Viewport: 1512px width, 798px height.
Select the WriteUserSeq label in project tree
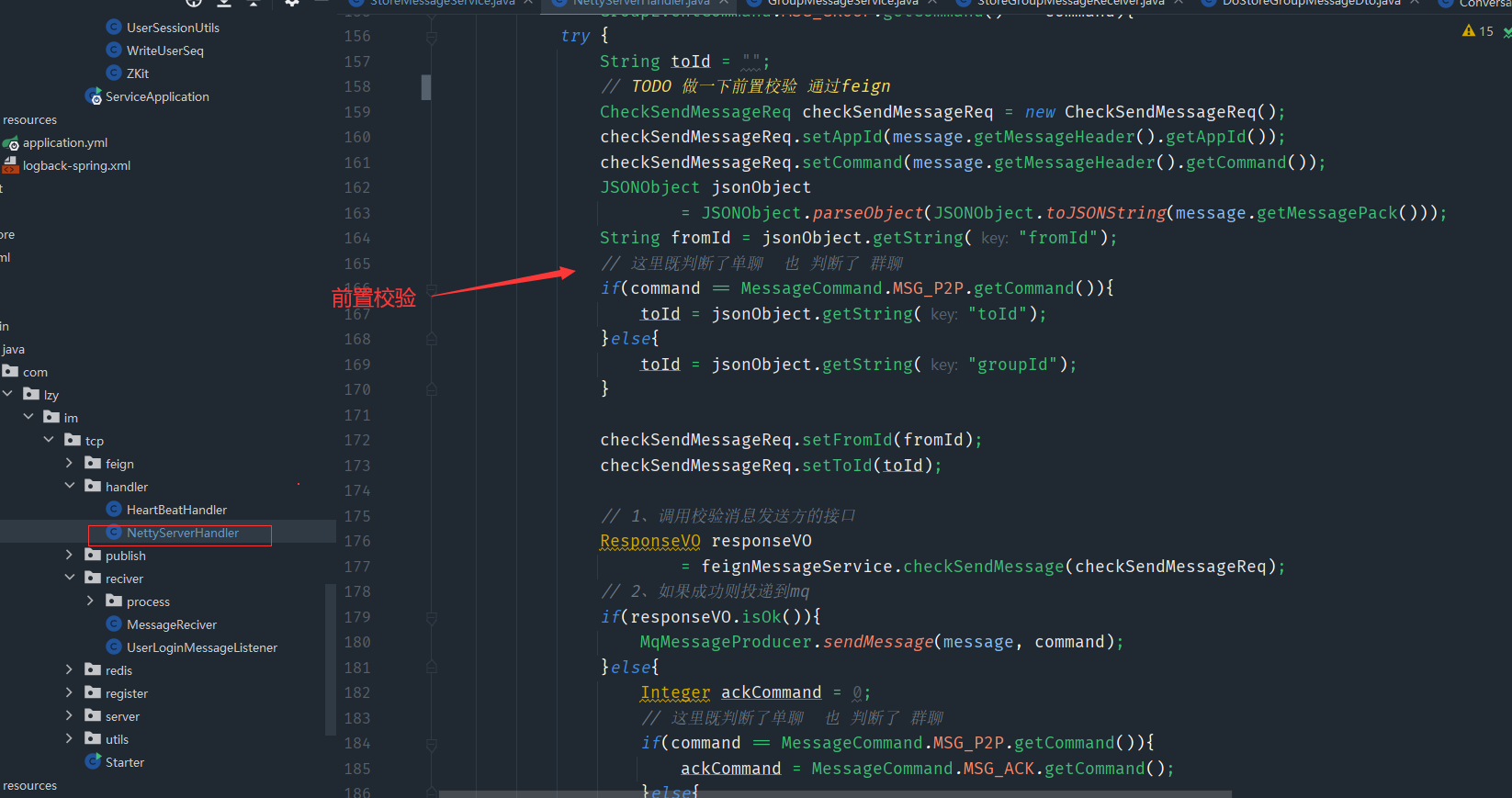coord(165,51)
